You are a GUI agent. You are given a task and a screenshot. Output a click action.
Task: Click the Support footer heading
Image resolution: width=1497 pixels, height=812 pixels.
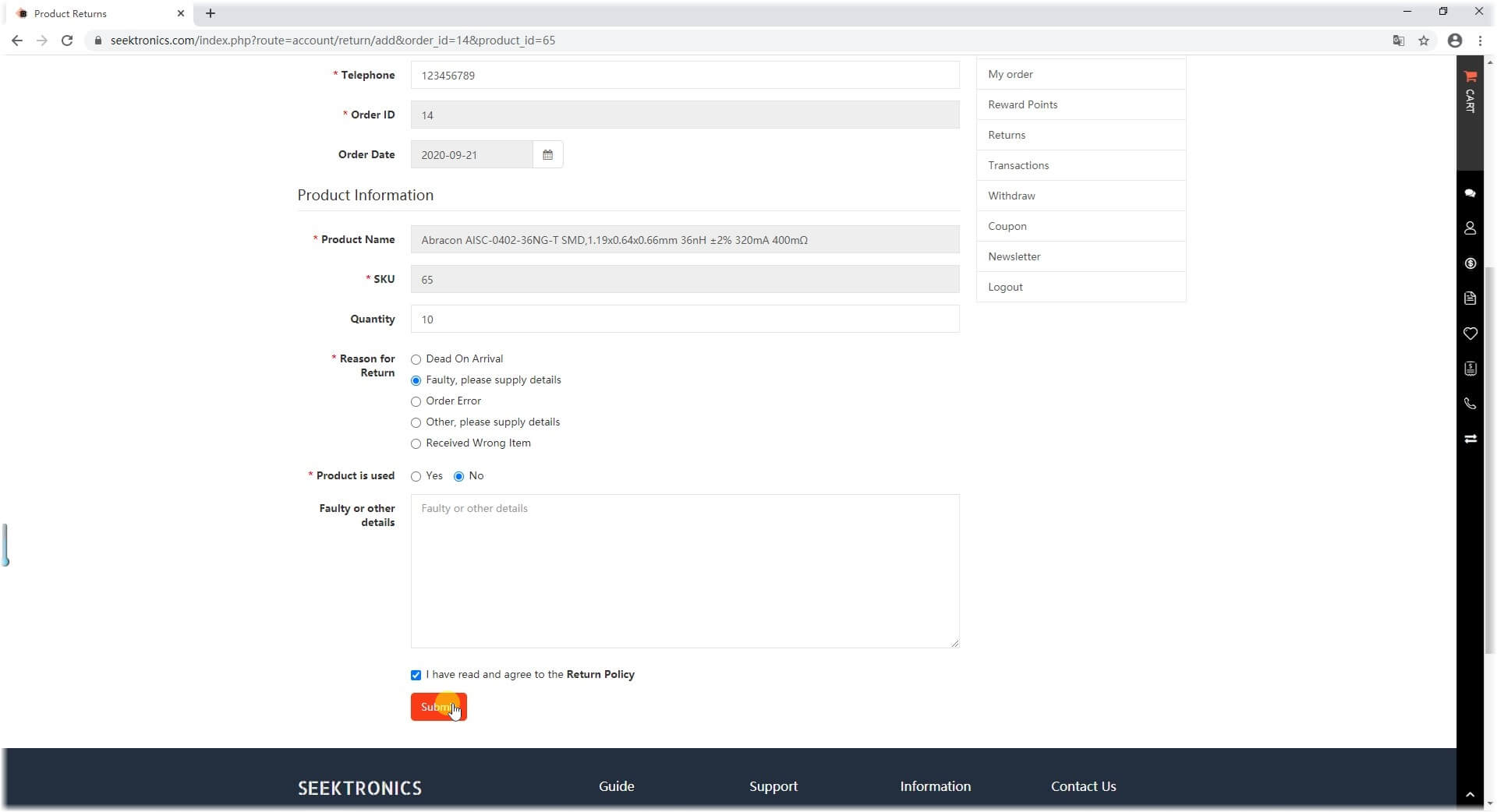click(x=773, y=786)
